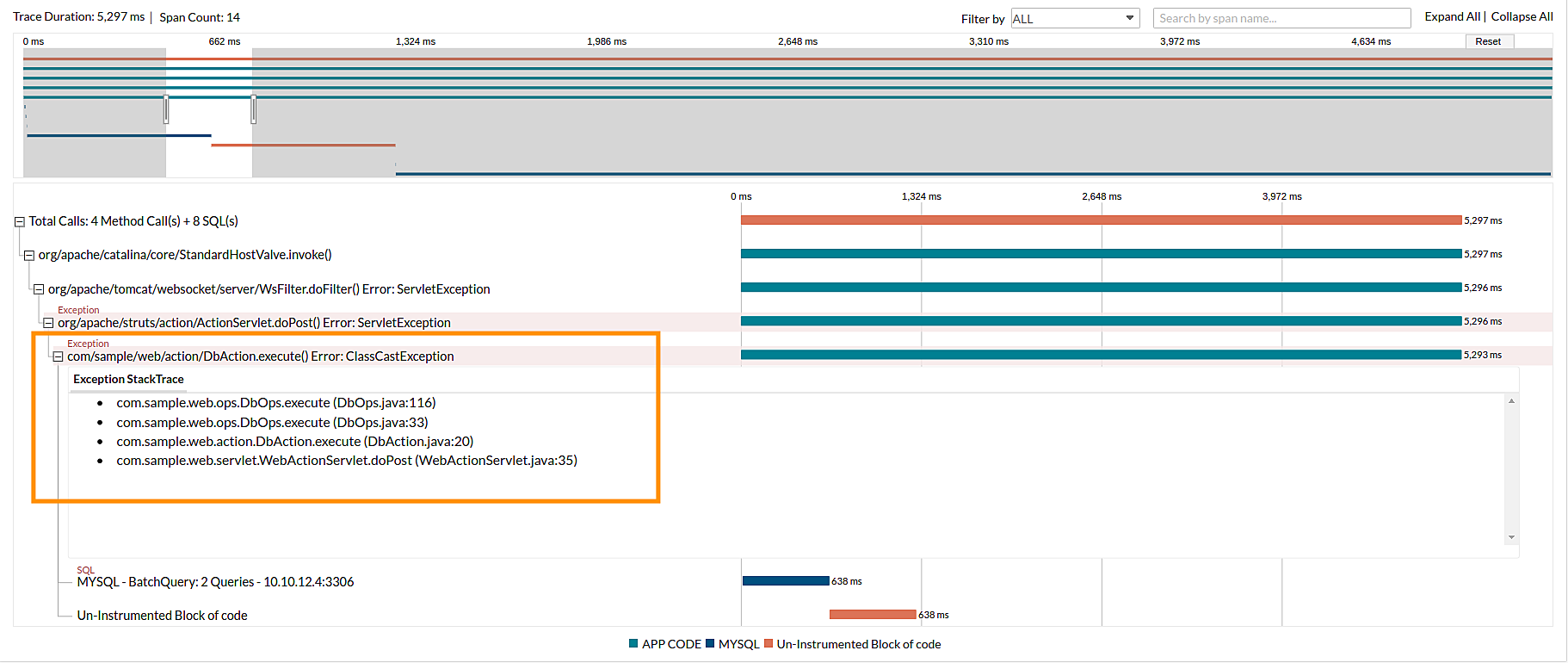Click the Collapse All link
Screen dimensions: 1568x663
click(x=1522, y=17)
